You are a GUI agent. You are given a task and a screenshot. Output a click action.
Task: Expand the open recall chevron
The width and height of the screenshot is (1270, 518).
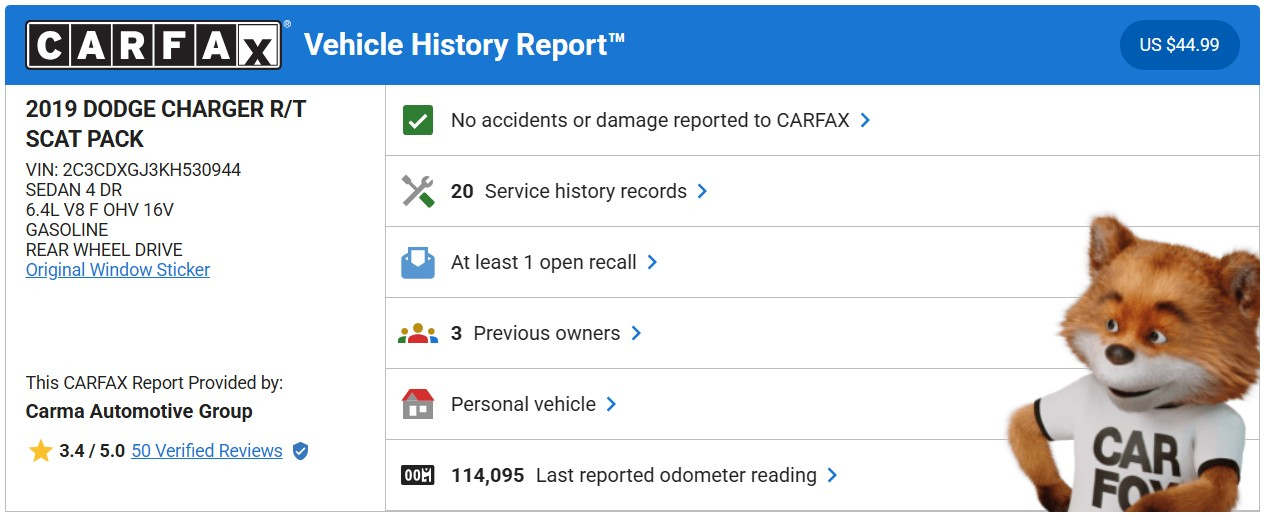tap(653, 262)
